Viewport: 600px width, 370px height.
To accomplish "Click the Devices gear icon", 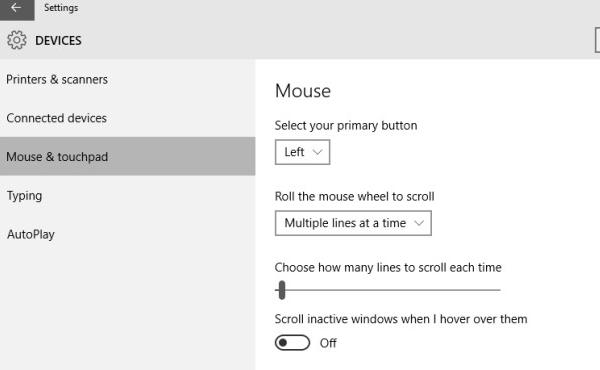I will tap(16, 40).
